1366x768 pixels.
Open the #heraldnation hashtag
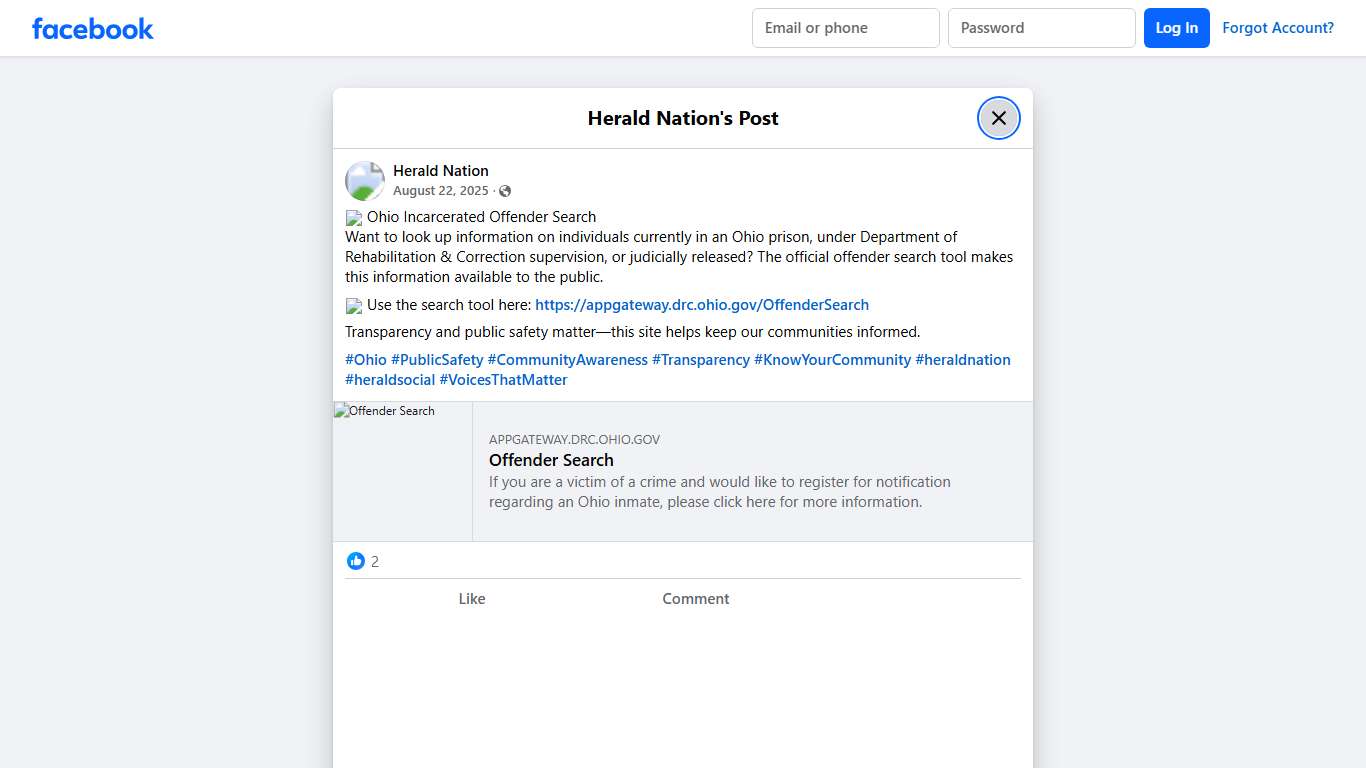[962, 359]
